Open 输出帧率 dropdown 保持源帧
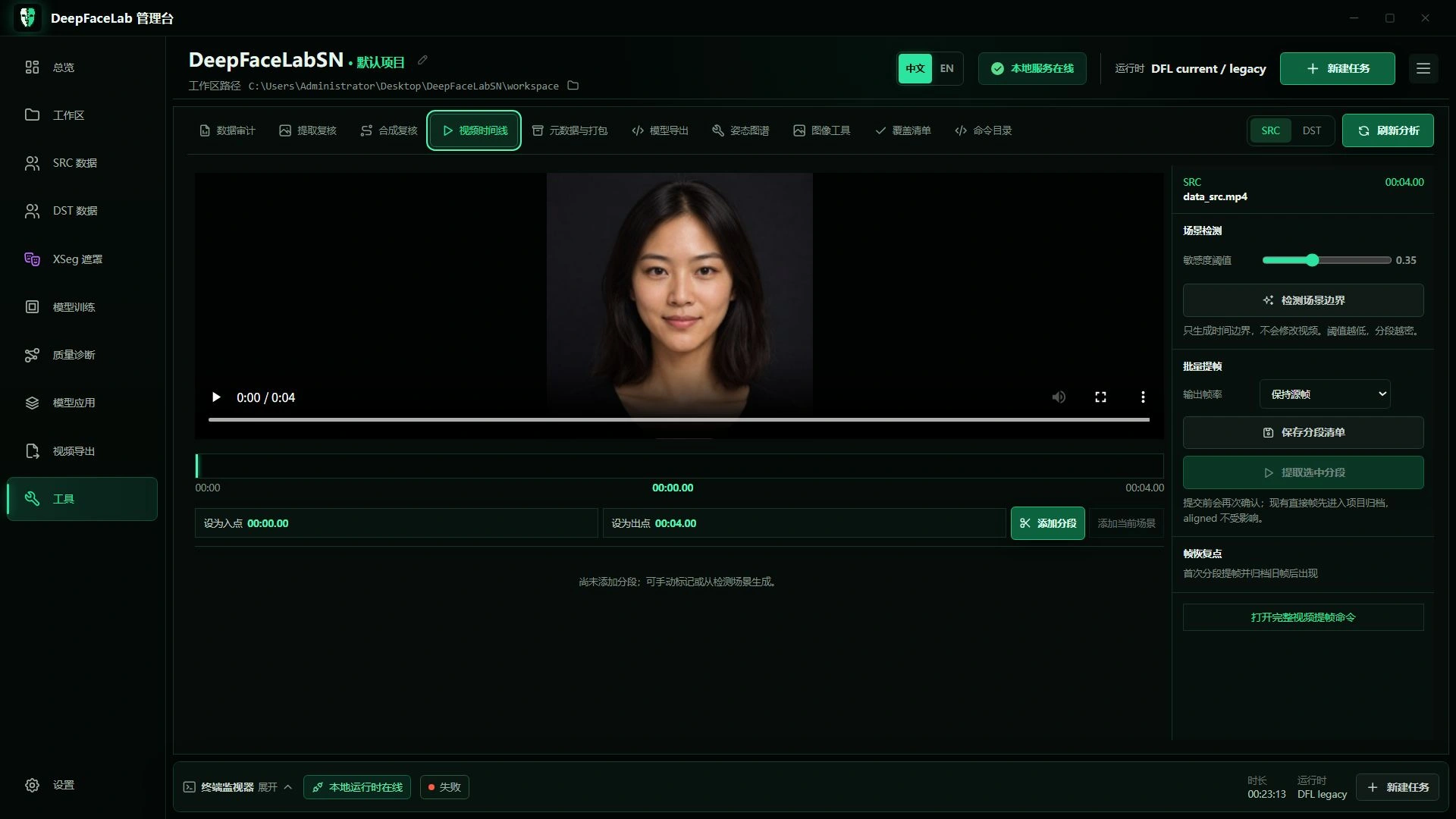Screen dimensions: 1456x819 [1325, 394]
